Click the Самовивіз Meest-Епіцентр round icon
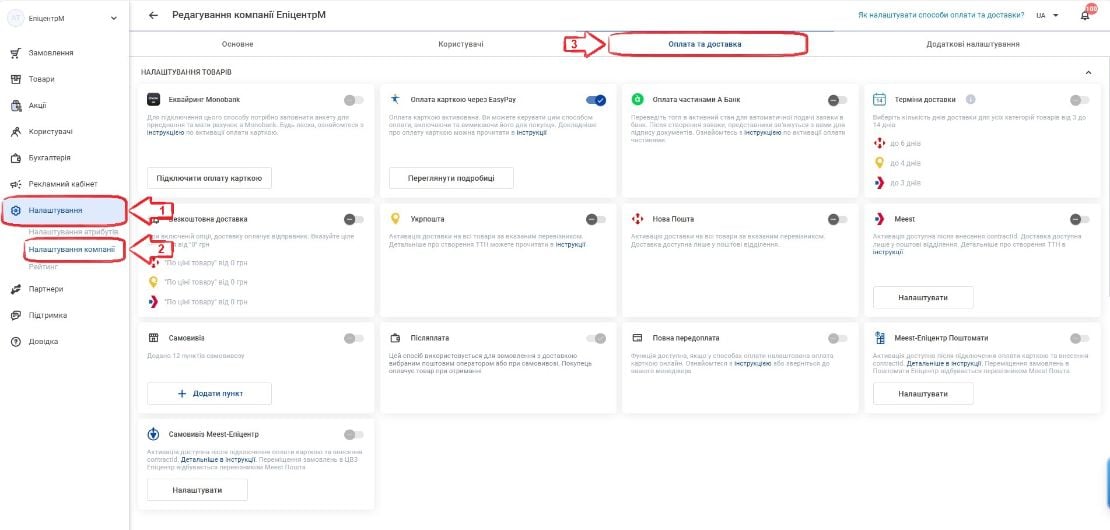The height and width of the screenshot is (530, 1110). [x=154, y=434]
